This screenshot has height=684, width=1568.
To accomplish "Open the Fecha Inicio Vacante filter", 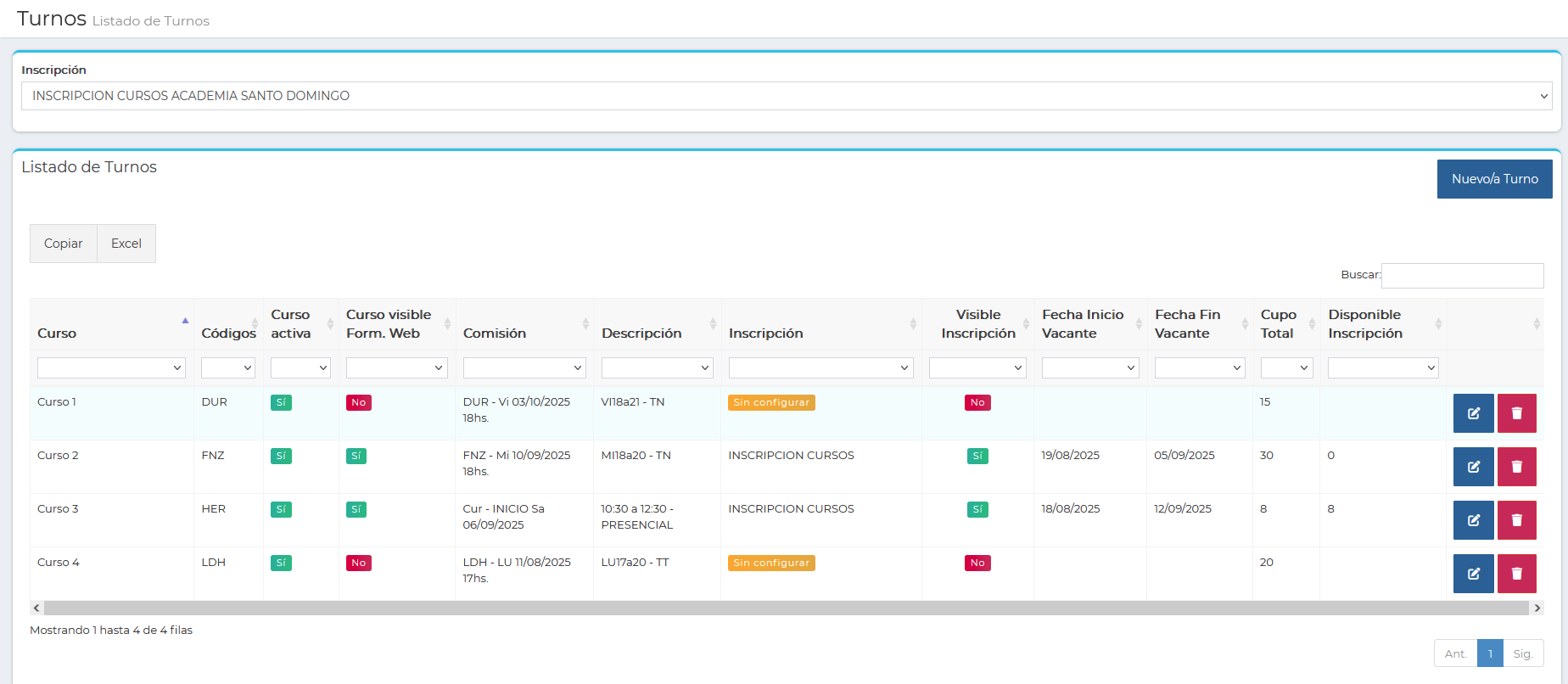I will [x=1090, y=367].
